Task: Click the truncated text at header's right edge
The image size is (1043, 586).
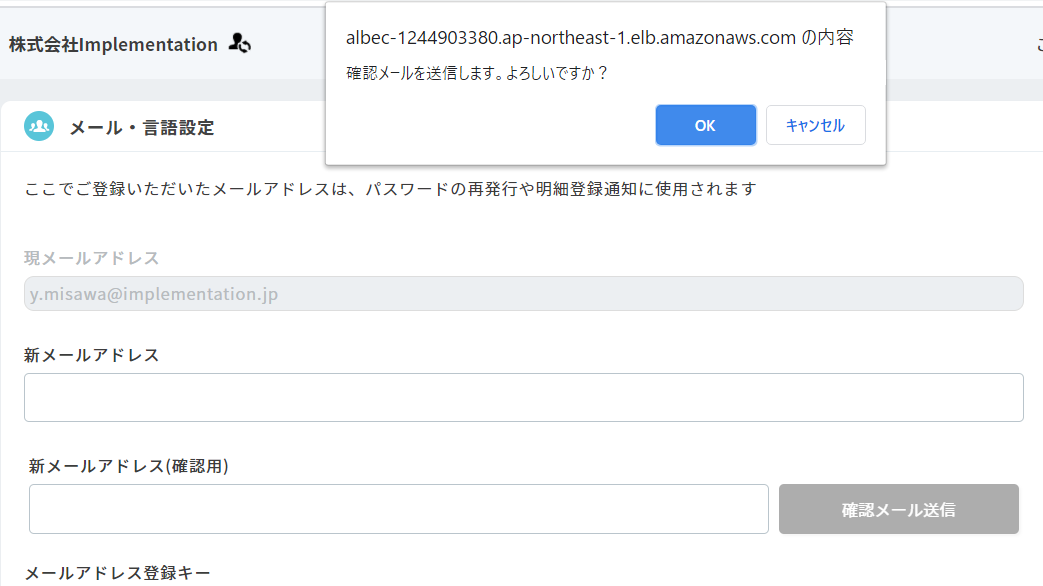Action: pos(1039,45)
